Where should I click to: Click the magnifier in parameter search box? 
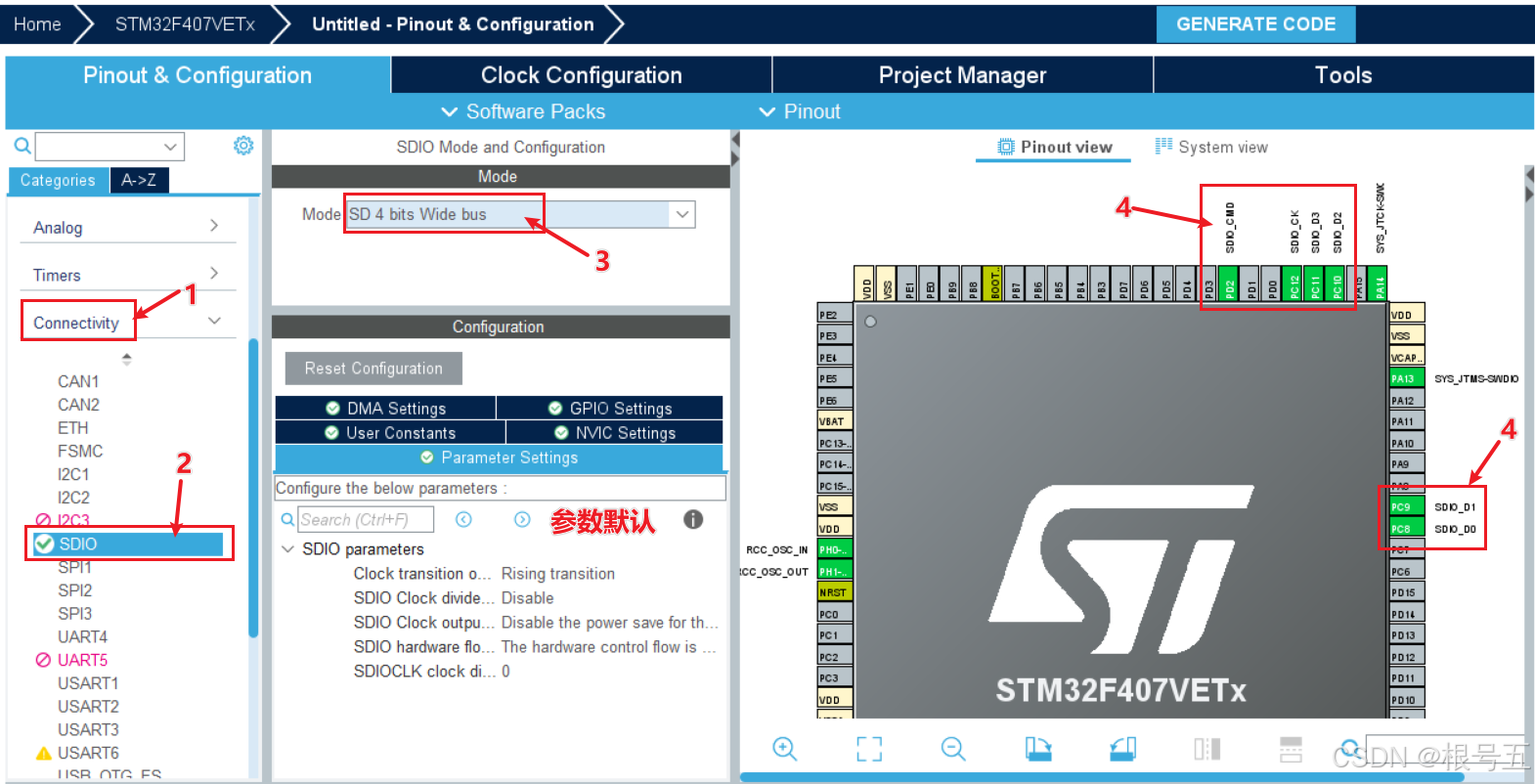[287, 520]
